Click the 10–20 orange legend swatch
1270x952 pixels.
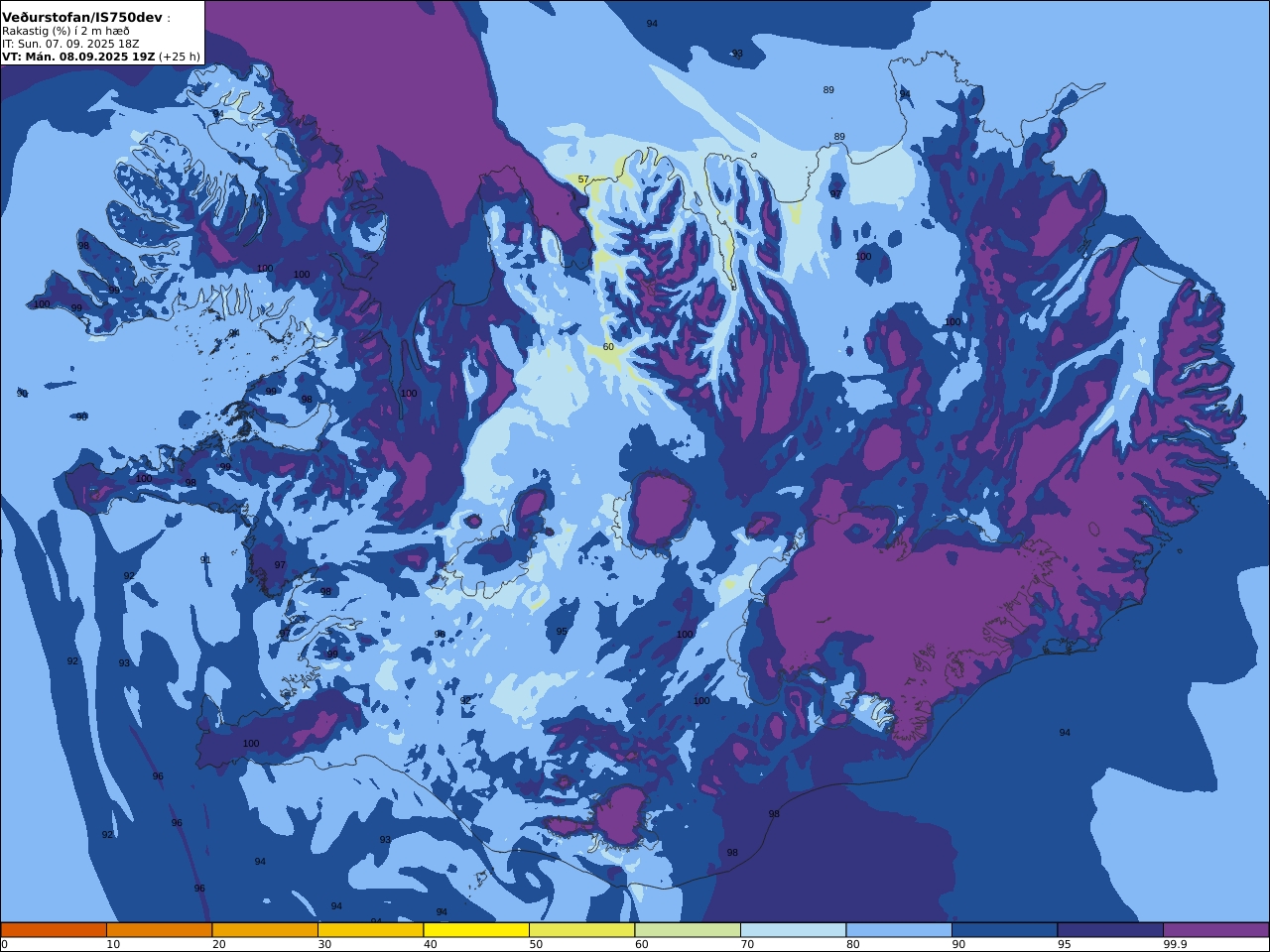pyautogui.click(x=159, y=930)
